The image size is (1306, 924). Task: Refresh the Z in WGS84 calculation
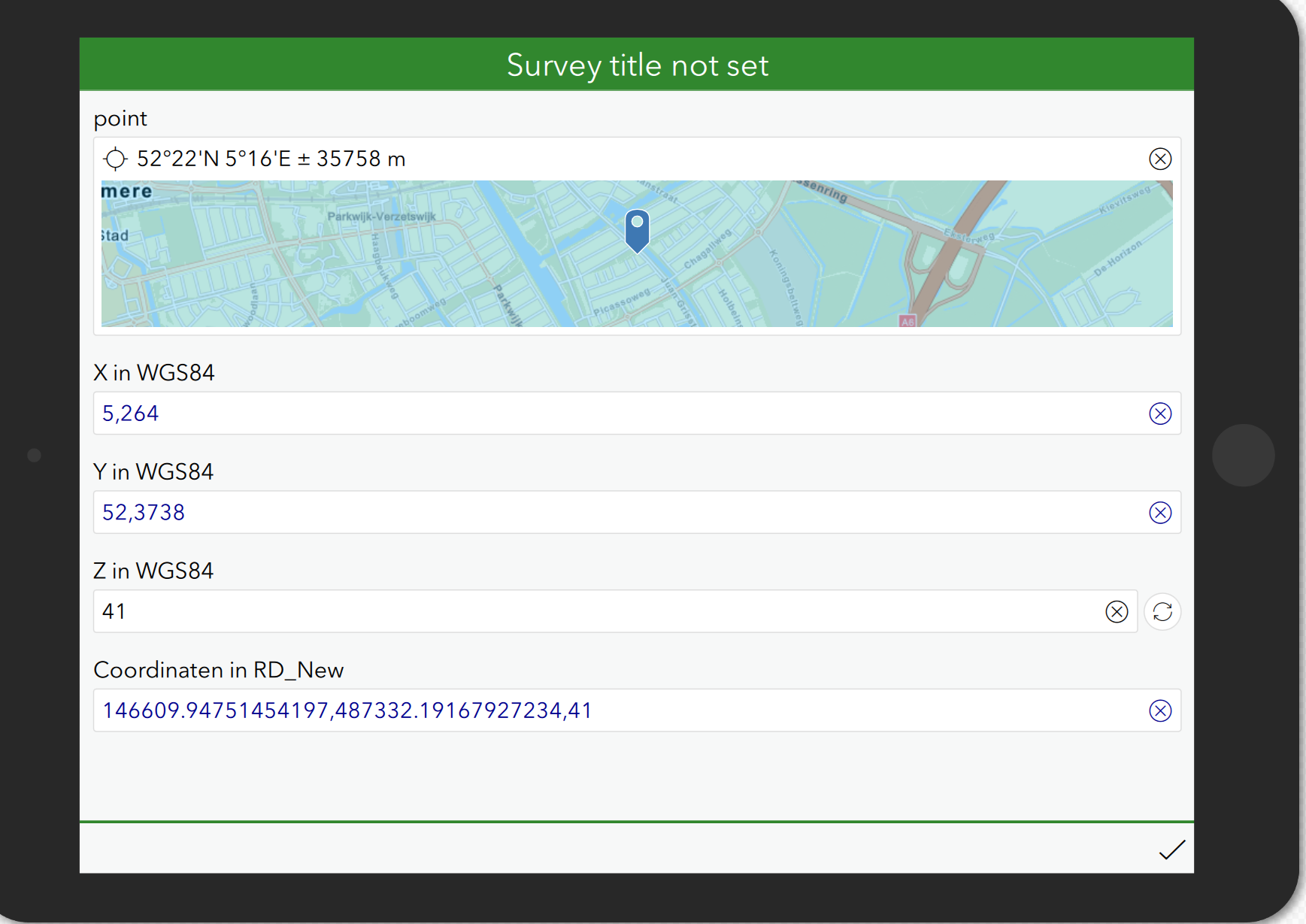[x=1162, y=611]
